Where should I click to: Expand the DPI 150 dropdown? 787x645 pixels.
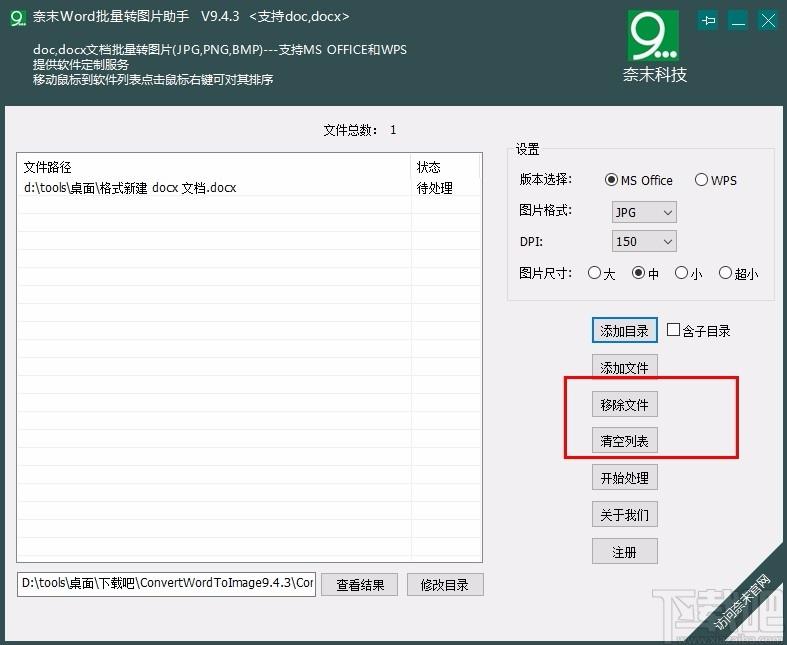click(644, 241)
